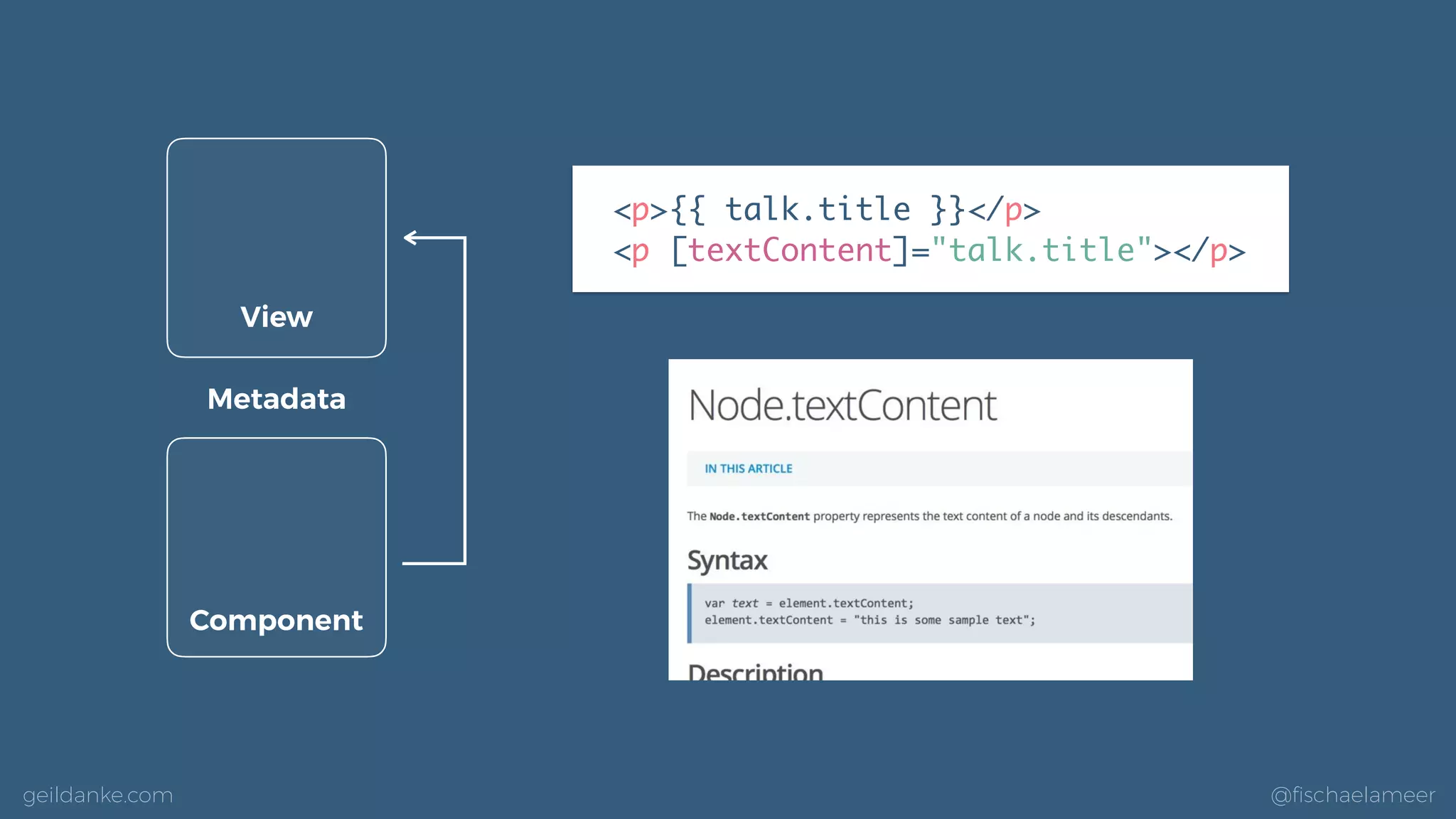Open the 'IN THIS ARTICLE' section bar
Image resolution: width=1456 pixels, height=819 pixels.
(939, 469)
